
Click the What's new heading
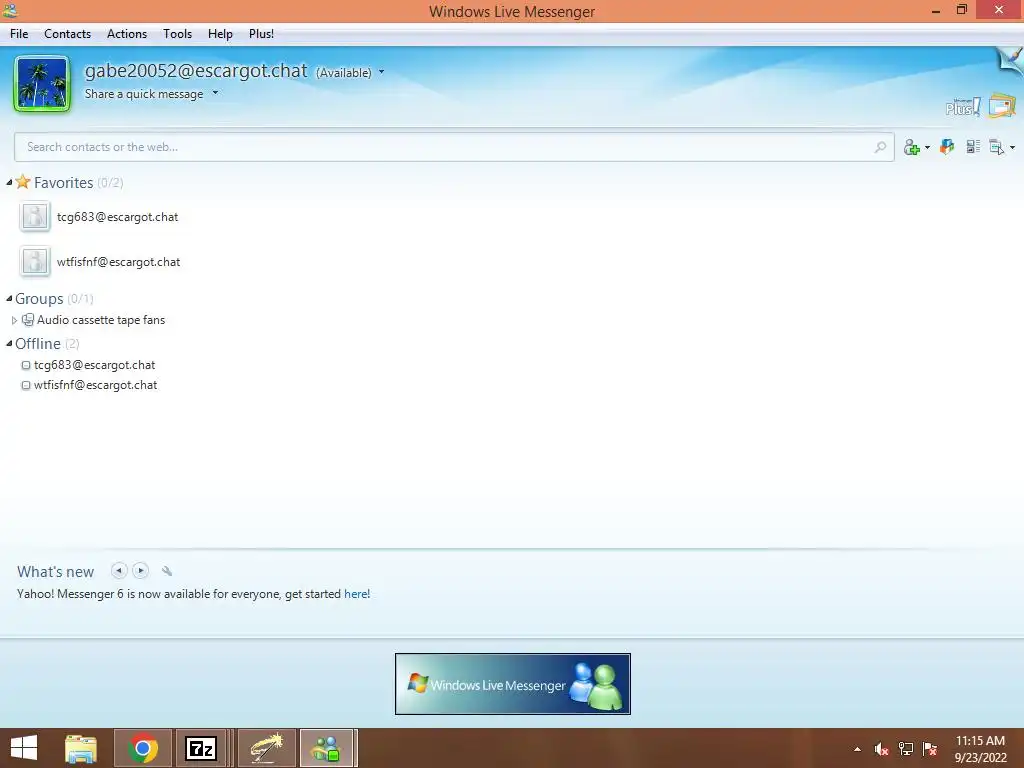pos(56,572)
